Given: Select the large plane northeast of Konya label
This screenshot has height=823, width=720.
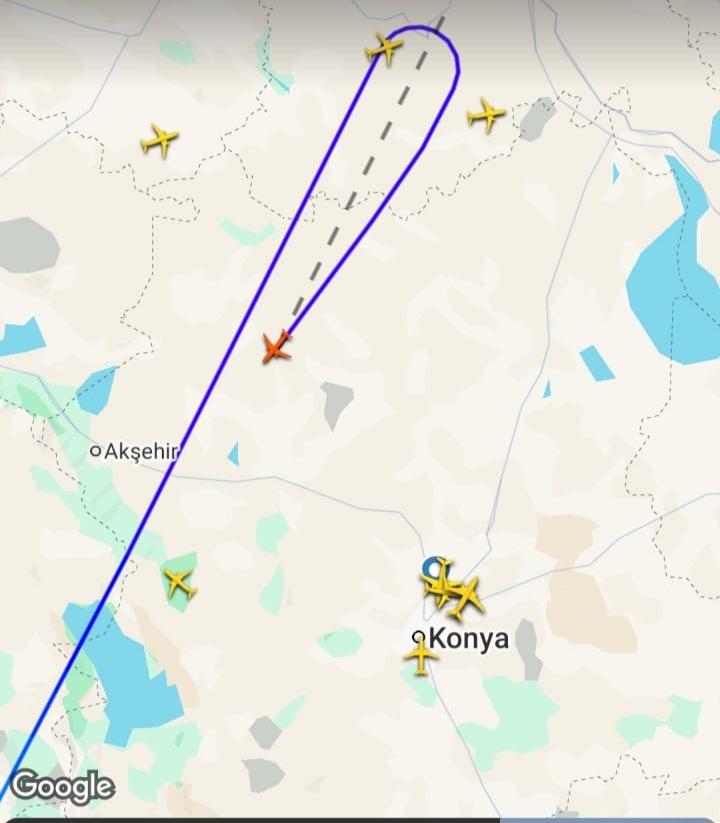Looking at the screenshot, I should (x=466, y=597).
